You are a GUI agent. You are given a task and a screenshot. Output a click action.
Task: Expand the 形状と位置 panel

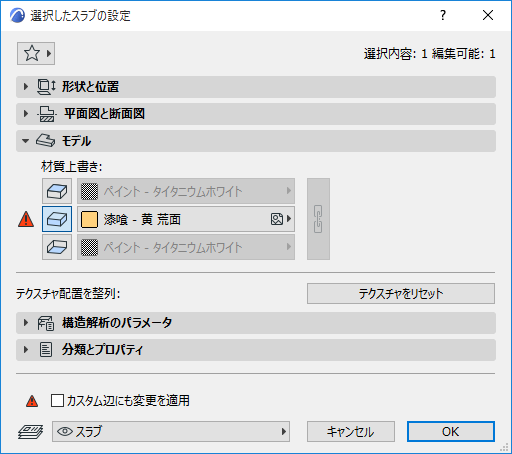(x=256, y=87)
